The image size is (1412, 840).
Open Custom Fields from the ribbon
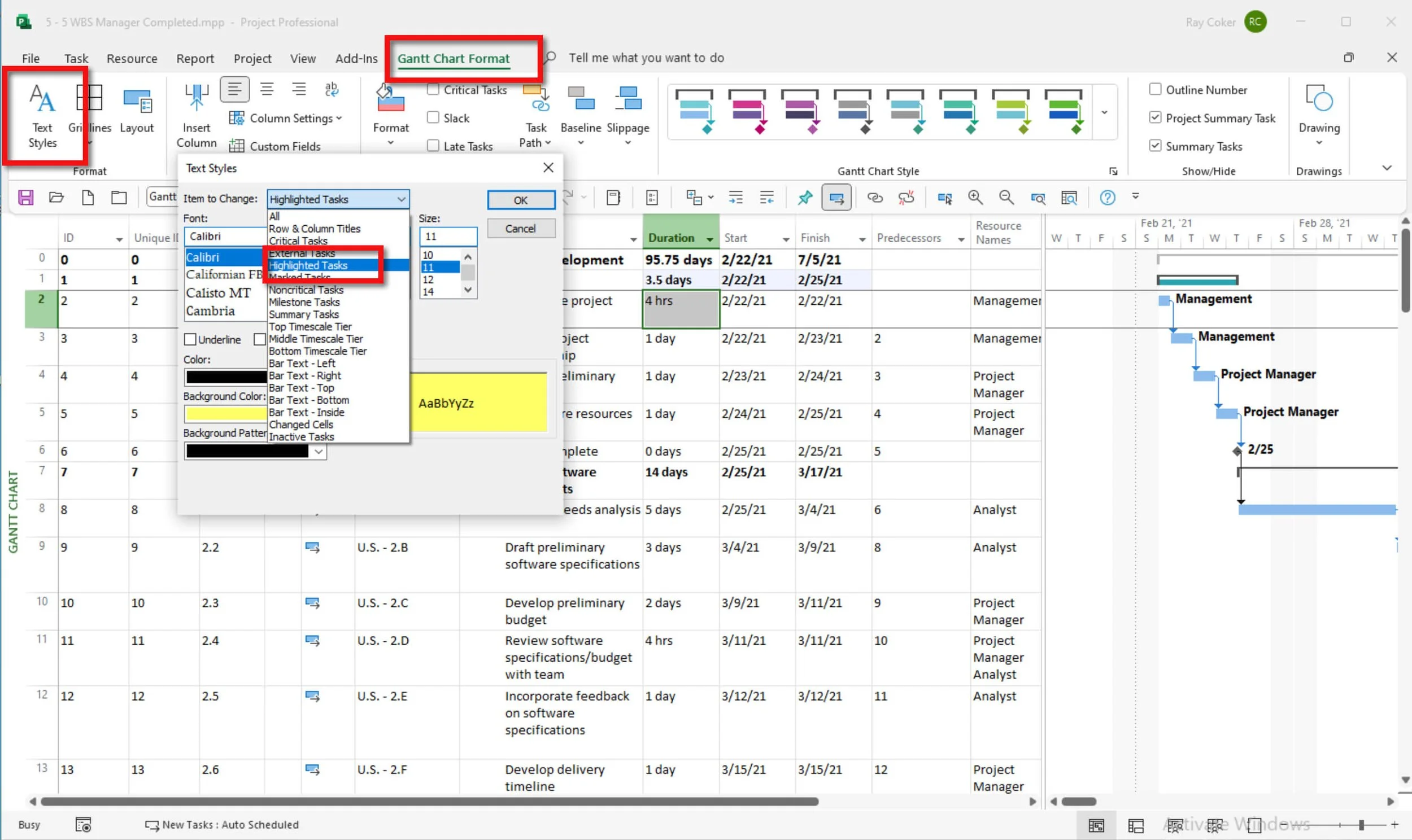[274, 146]
